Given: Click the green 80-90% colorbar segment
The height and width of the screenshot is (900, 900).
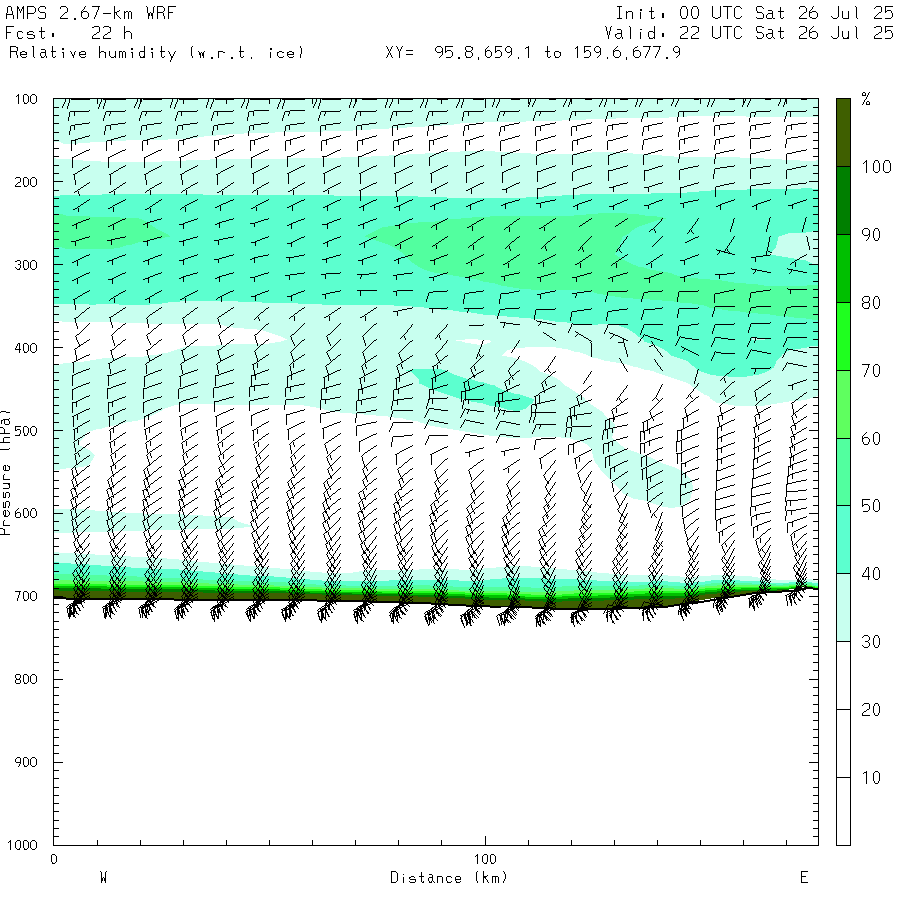Looking at the screenshot, I should pos(843,268).
